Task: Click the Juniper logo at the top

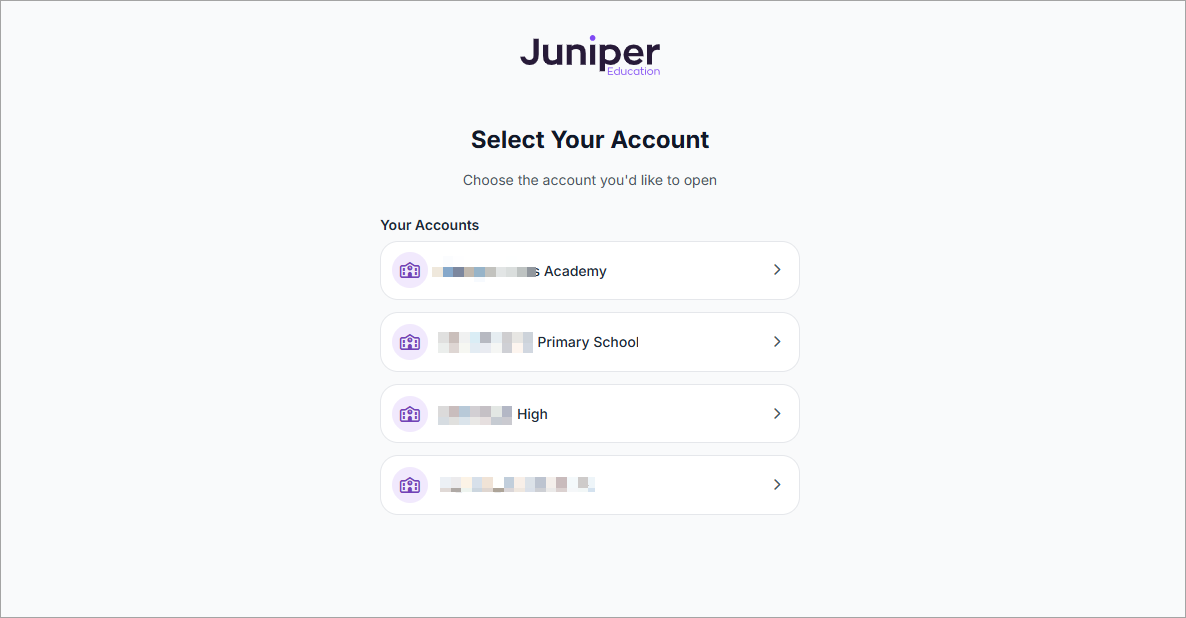Action: pos(590,55)
